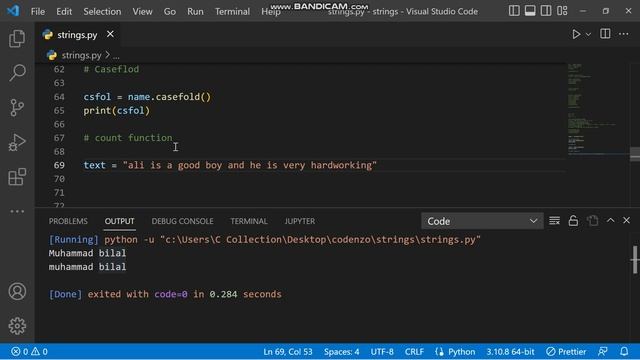Run the Python file with play button

[576, 34]
